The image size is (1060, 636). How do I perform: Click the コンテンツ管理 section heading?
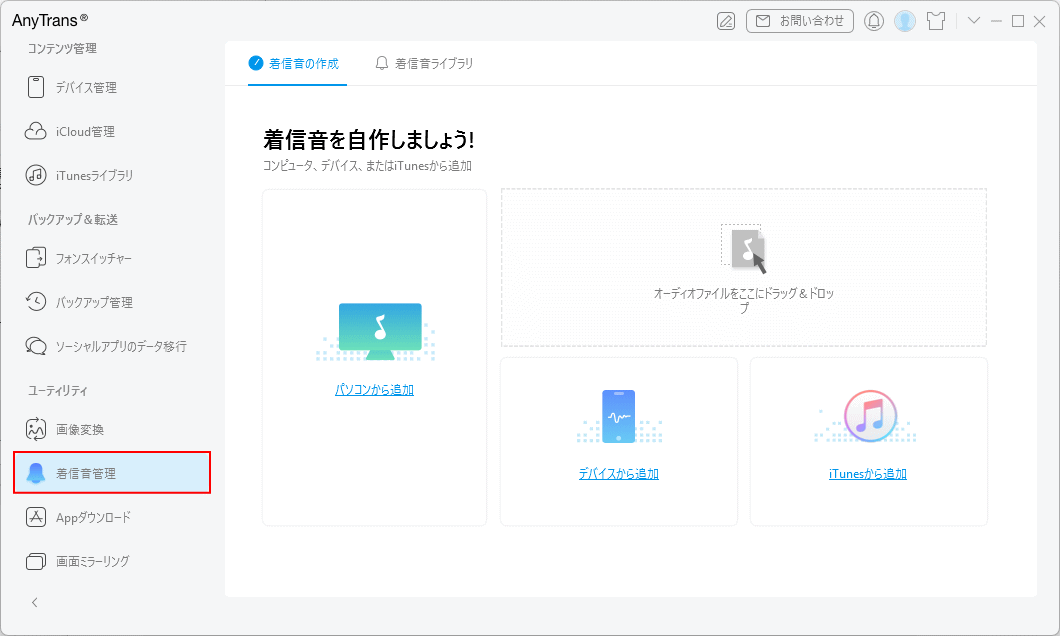point(62,49)
